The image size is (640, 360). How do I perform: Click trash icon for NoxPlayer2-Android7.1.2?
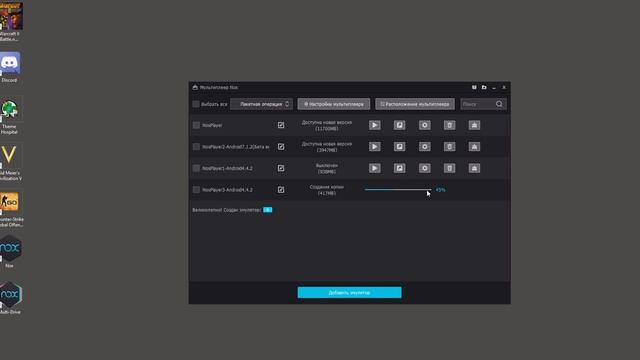(449, 147)
